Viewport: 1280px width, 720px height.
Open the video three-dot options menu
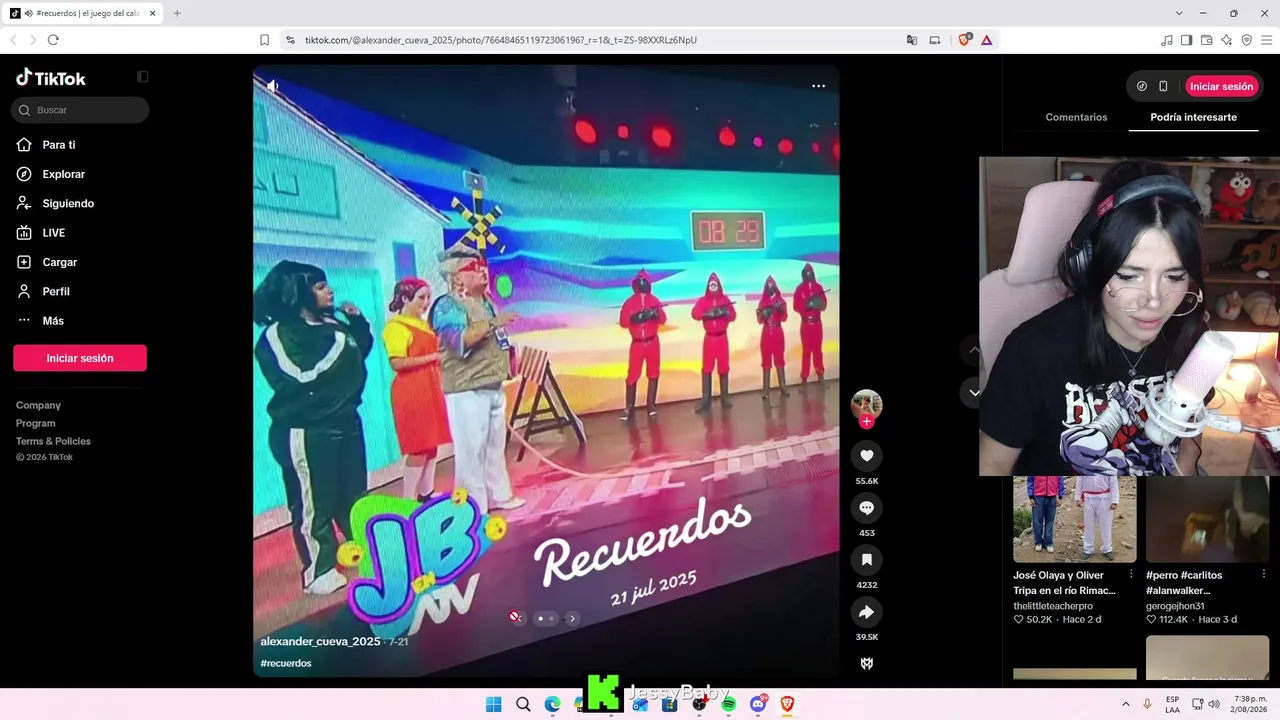pyautogui.click(x=818, y=86)
